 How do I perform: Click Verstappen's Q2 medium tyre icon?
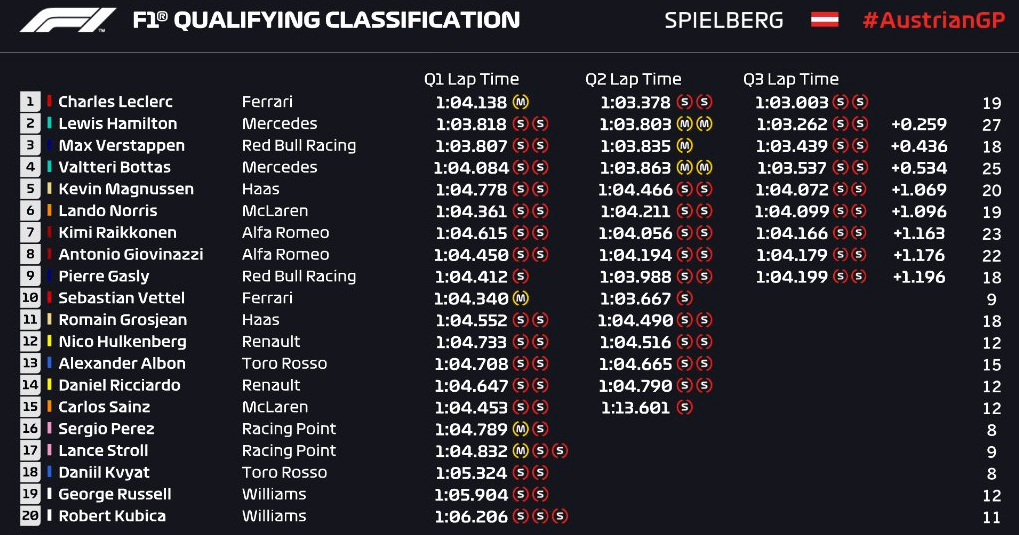[x=684, y=146]
